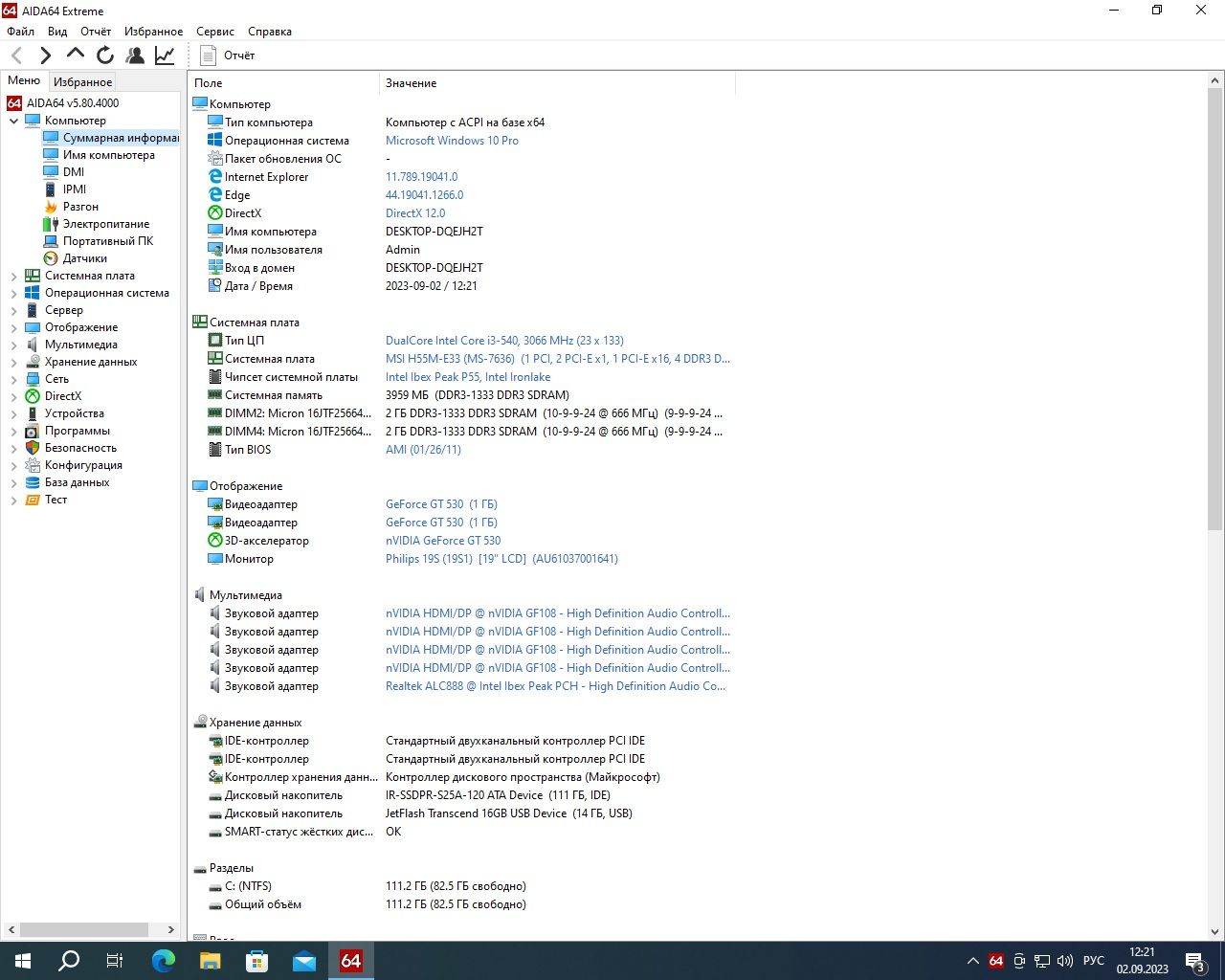Expand the Хранение данных tree node

coord(13,362)
